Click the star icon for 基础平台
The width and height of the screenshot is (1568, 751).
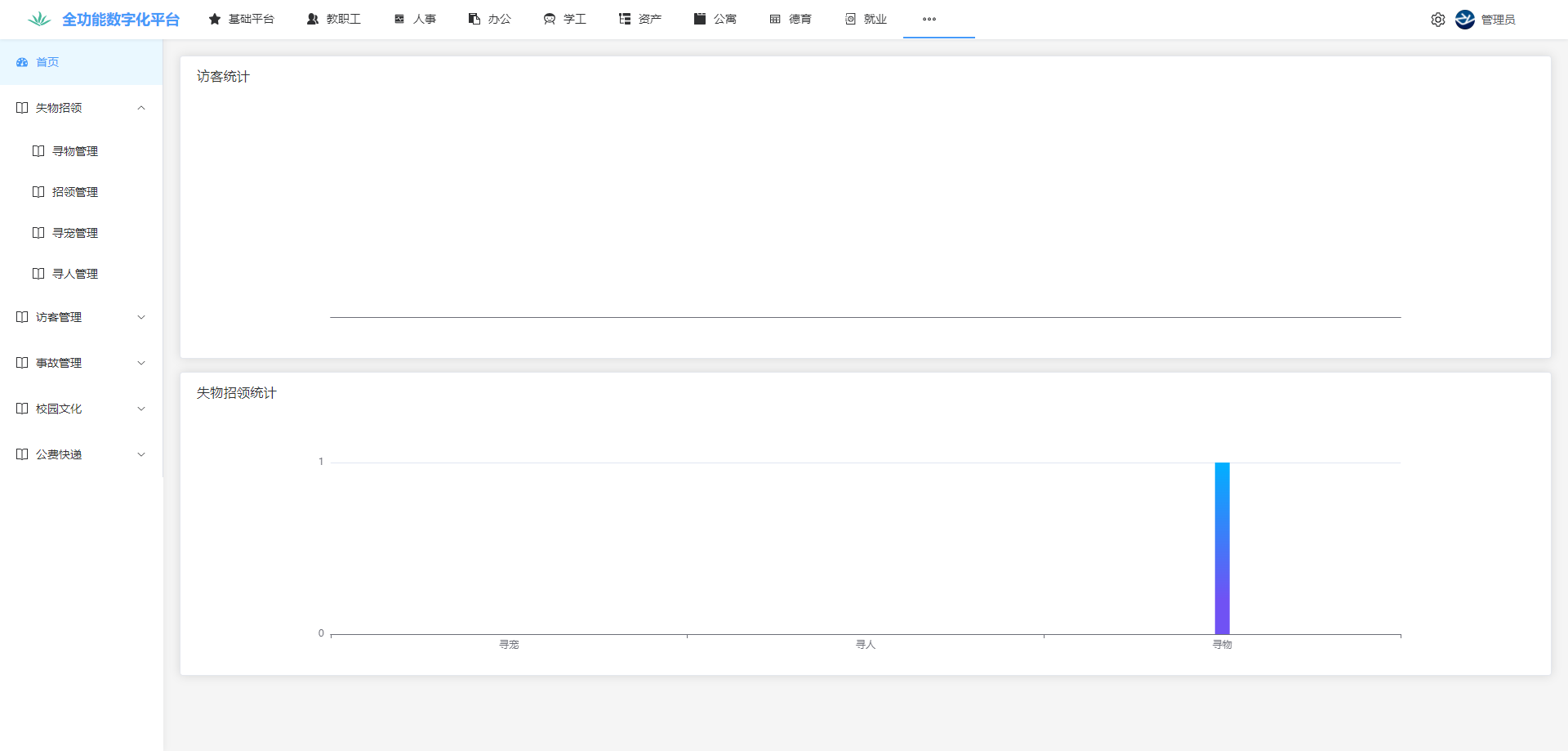pyautogui.click(x=215, y=19)
